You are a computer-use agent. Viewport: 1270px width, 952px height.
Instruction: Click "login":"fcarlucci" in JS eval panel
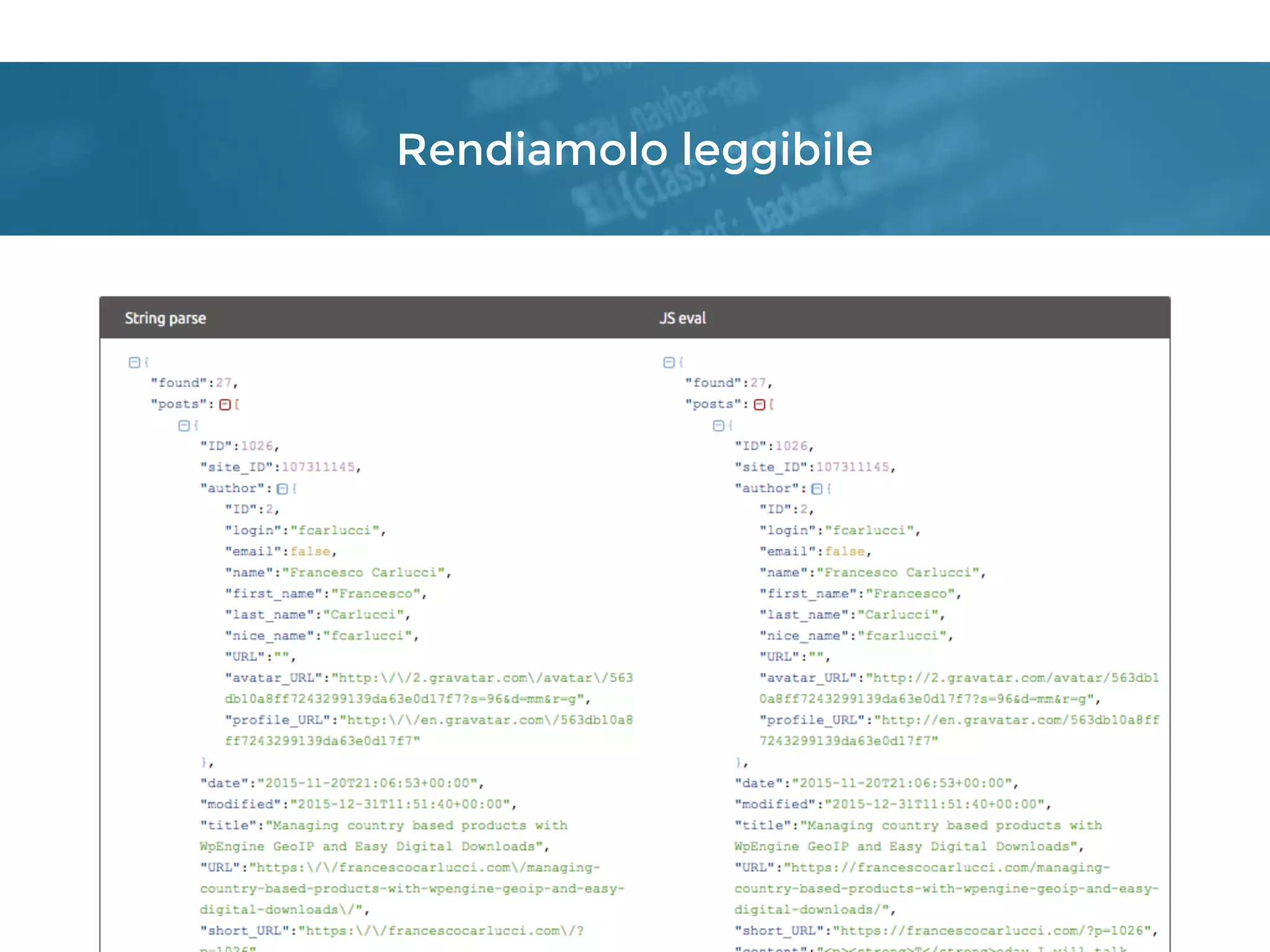840,531
